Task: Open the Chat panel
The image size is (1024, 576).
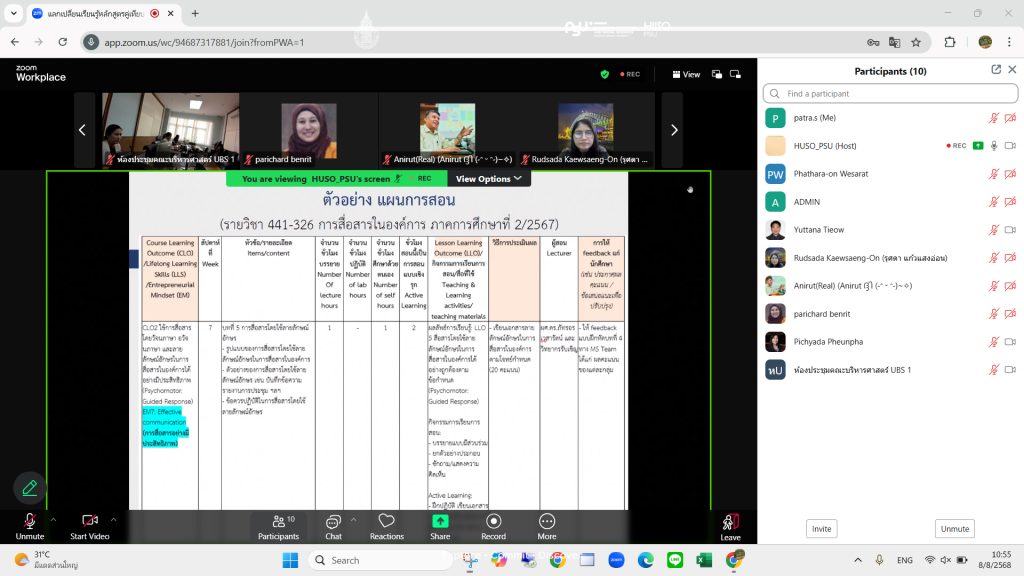Action: [333, 526]
